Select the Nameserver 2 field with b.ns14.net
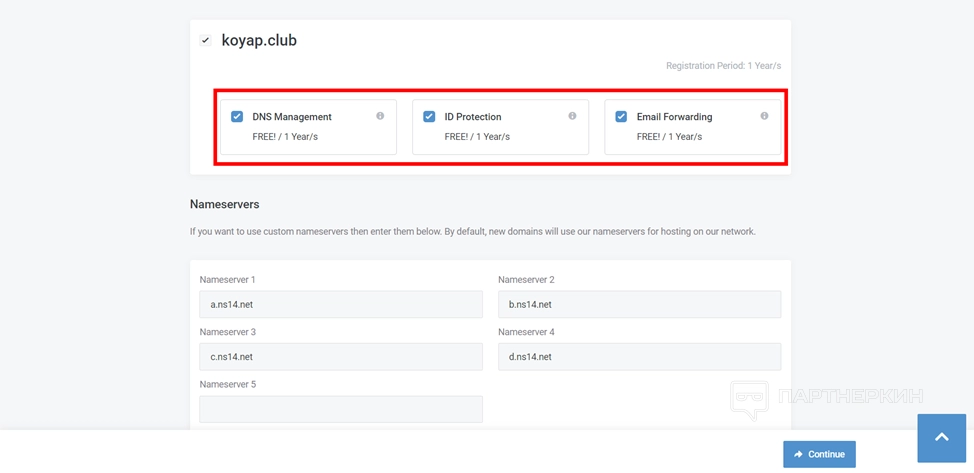Screen dimensions: 974x473 coord(639,305)
